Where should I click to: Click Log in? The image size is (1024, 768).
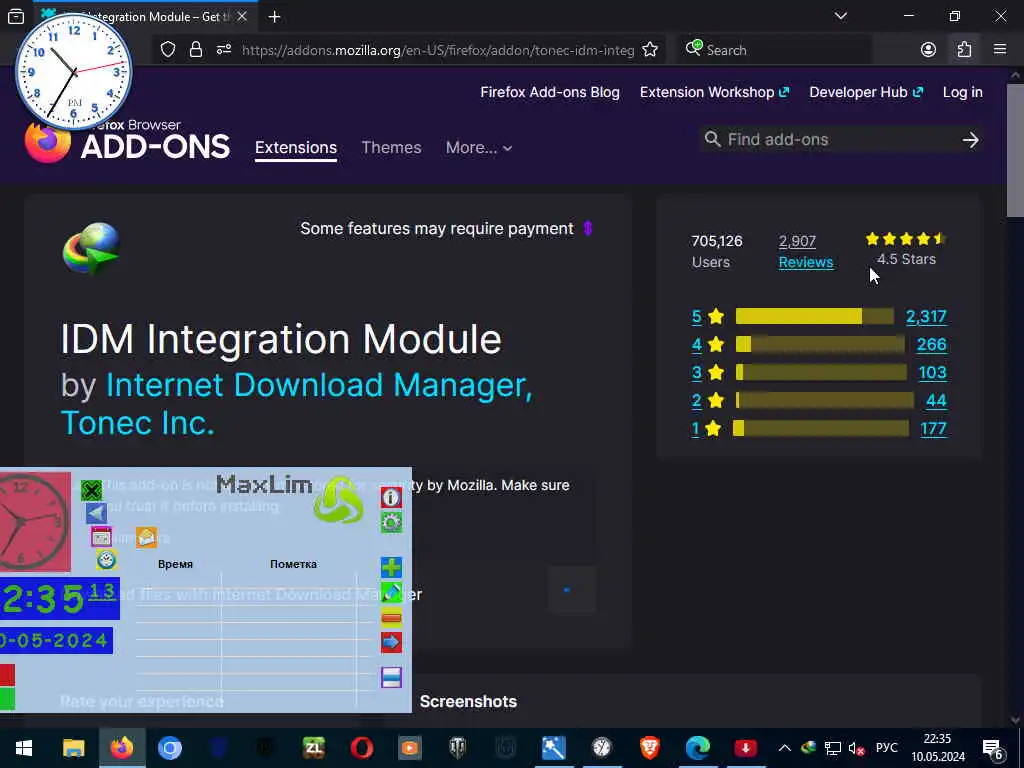coord(963,92)
